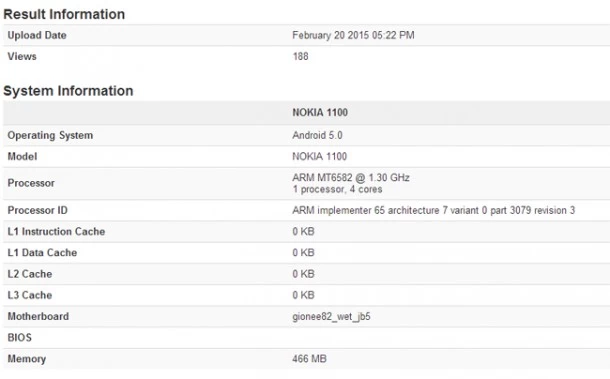
Task: Select the L1 Instruction Cache label
Action: pyautogui.click(x=56, y=232)
